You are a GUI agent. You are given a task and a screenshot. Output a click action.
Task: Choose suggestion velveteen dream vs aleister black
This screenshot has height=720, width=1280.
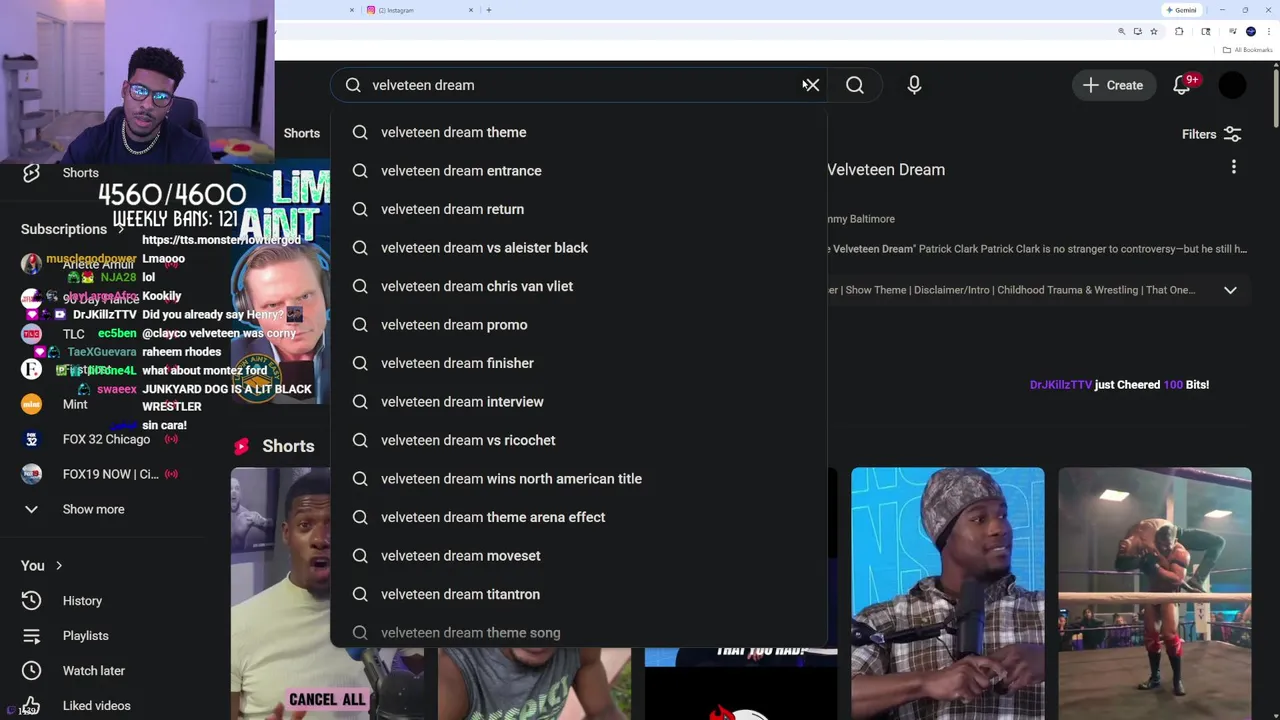click(578, 248)
